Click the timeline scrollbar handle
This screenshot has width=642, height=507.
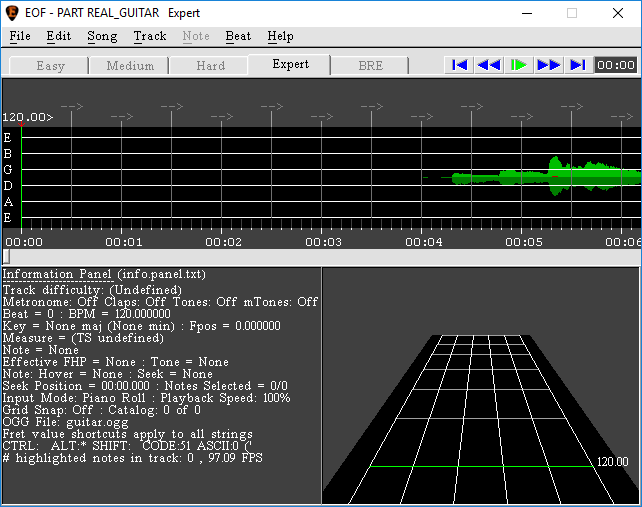(x=7, y=257)
